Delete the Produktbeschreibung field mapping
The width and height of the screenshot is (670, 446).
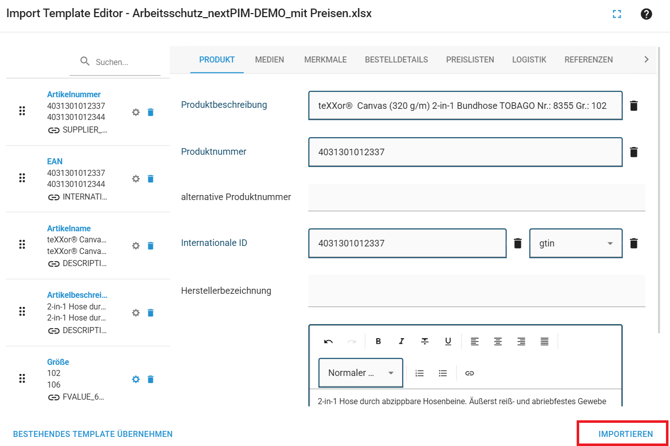pyautogui.click(x=633, y=106)
